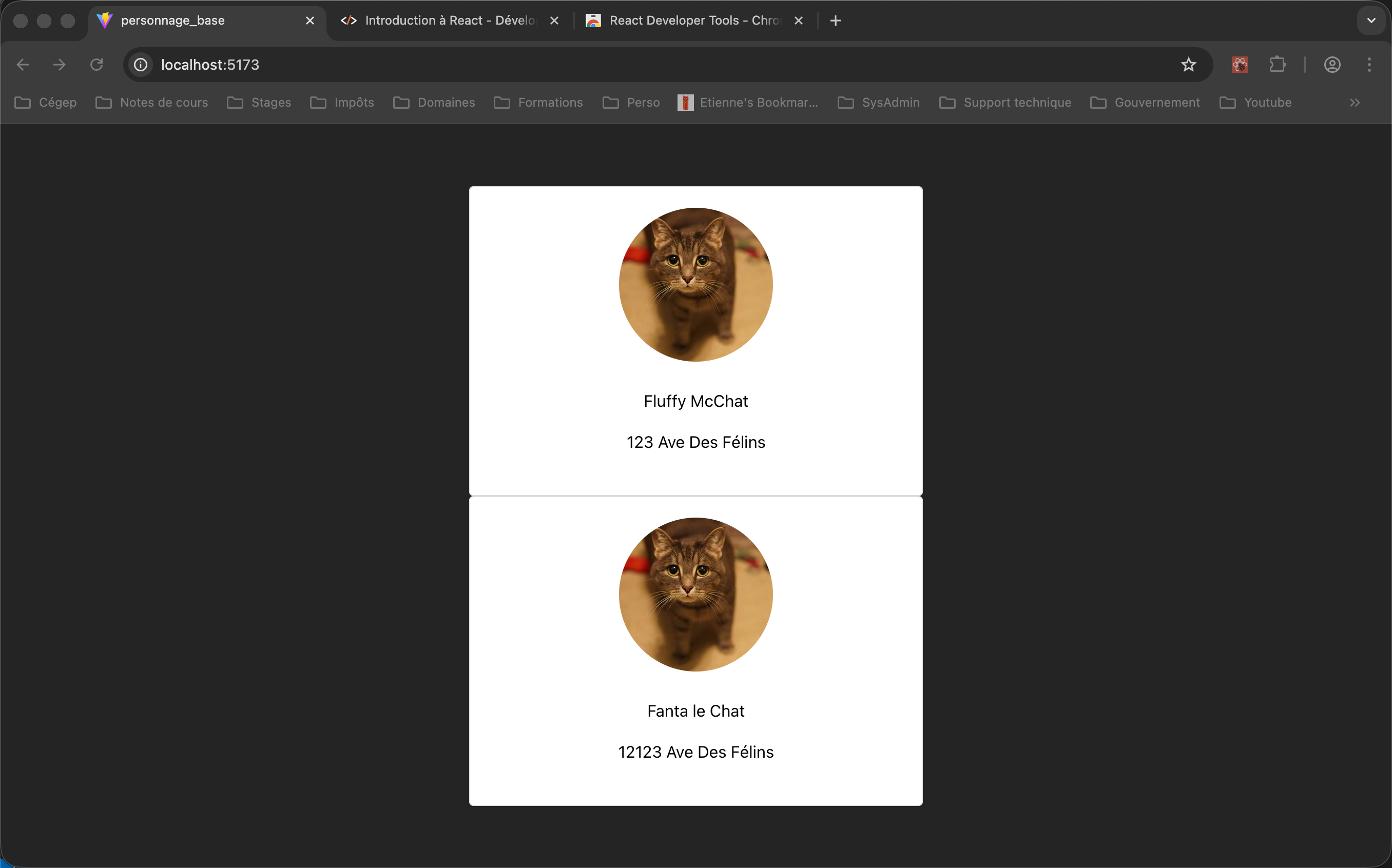This screenshot has width=1392, height=868.
Task: Click Fanta le Chat's profile photo
Action: (695, 594)
